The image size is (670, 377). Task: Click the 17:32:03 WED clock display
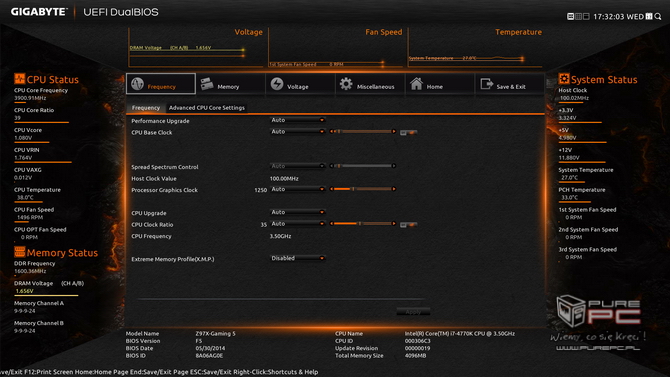pos(618,17)
